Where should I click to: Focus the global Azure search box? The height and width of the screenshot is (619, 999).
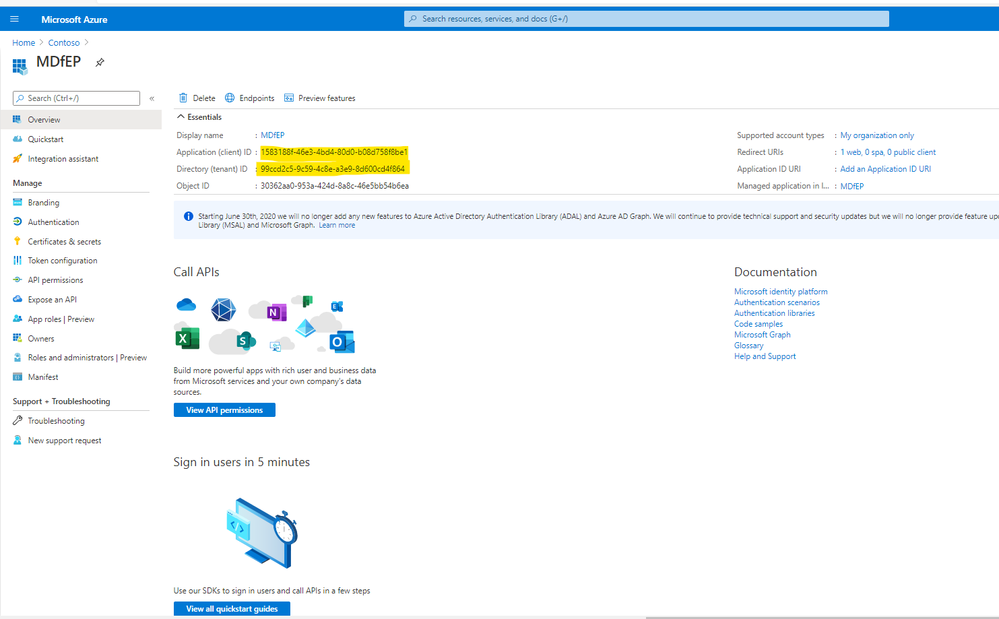click(646, 19)
